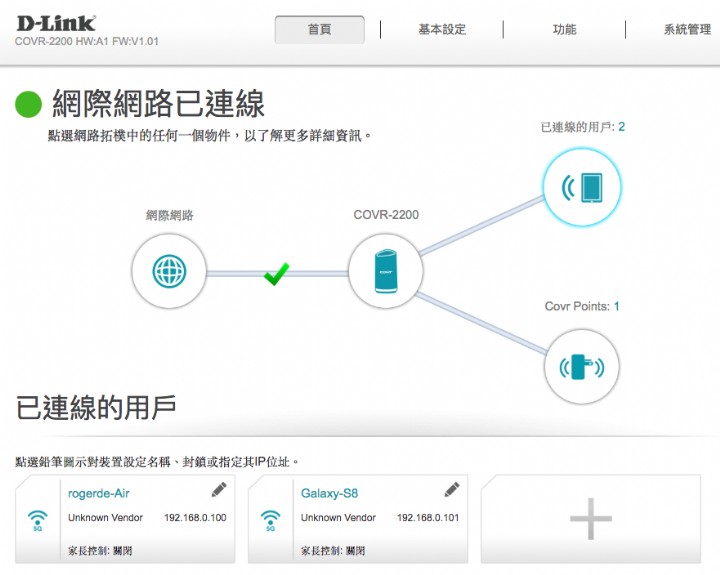Expand the 功能 menu
The width and height of the screenshot is (720, 575).
(x=564, y=30)
